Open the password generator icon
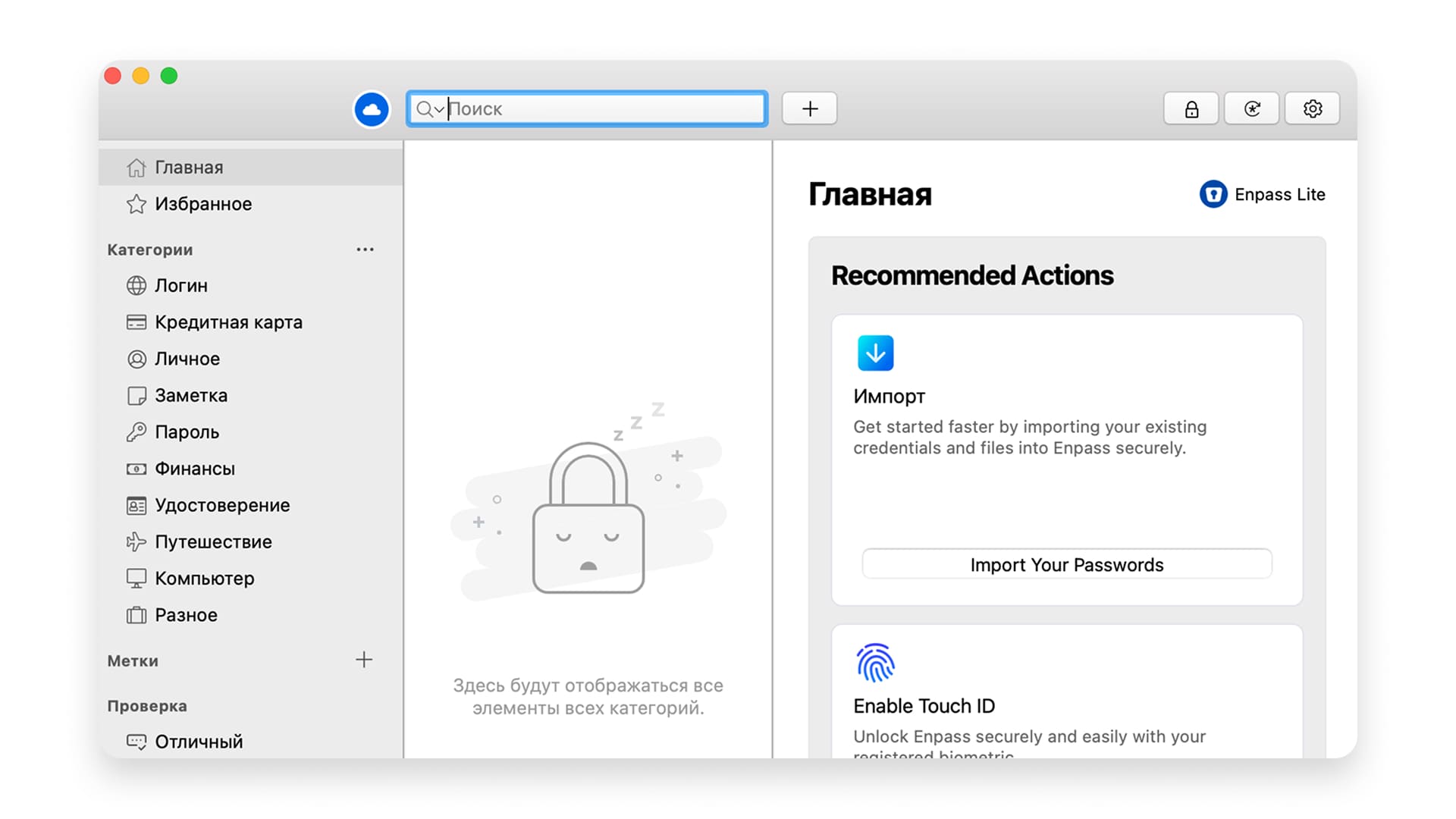The height and width of the screenshot is (819, 1456). [1252, 109]
